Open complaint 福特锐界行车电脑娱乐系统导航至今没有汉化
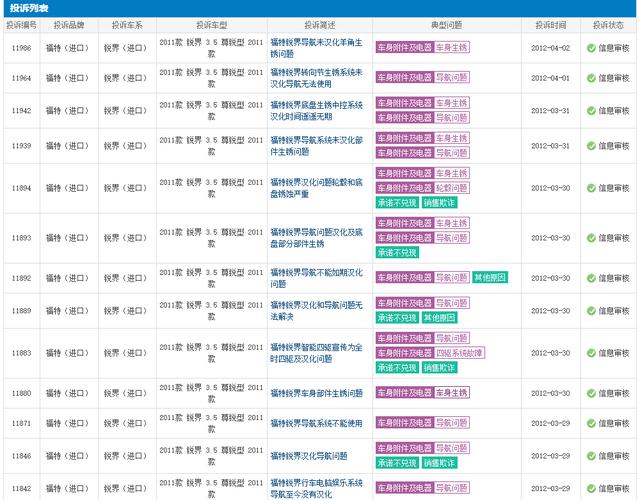 pyautogui.click(x=316, y=489)
